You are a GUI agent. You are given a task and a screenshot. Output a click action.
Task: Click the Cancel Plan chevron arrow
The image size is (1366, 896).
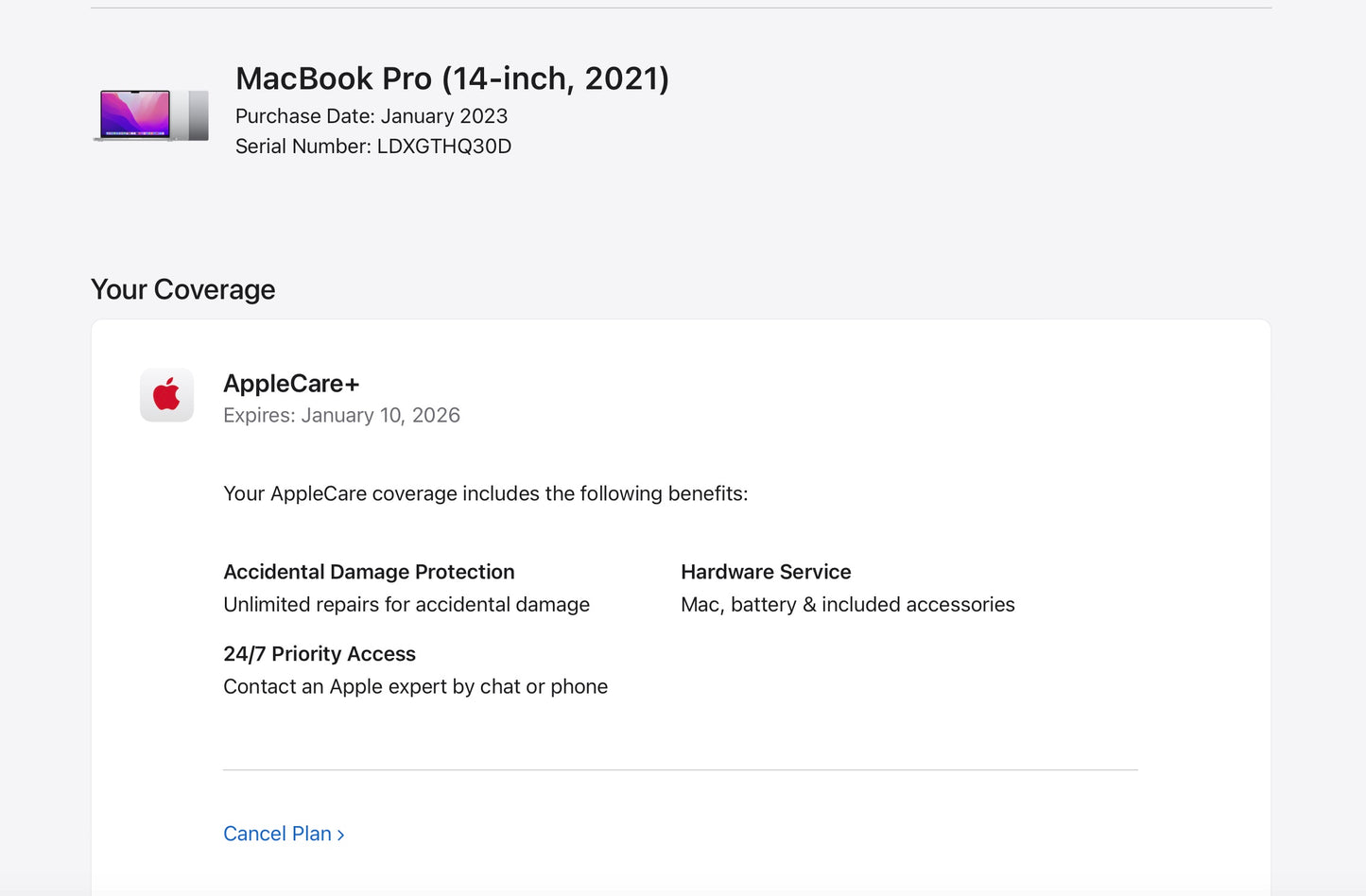point(340,834)
